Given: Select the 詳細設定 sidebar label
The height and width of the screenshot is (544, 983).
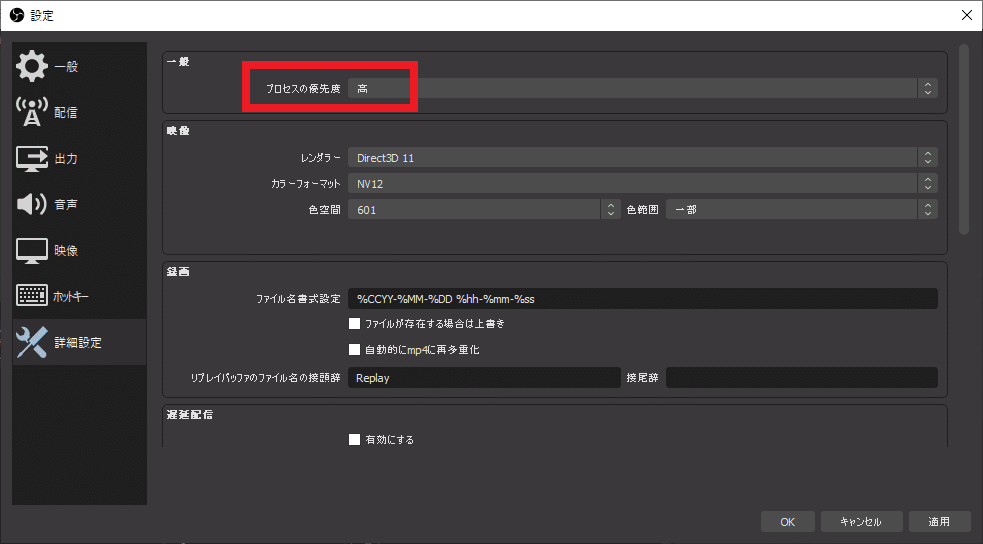Looking at the screenshot, I should (78, 342).
